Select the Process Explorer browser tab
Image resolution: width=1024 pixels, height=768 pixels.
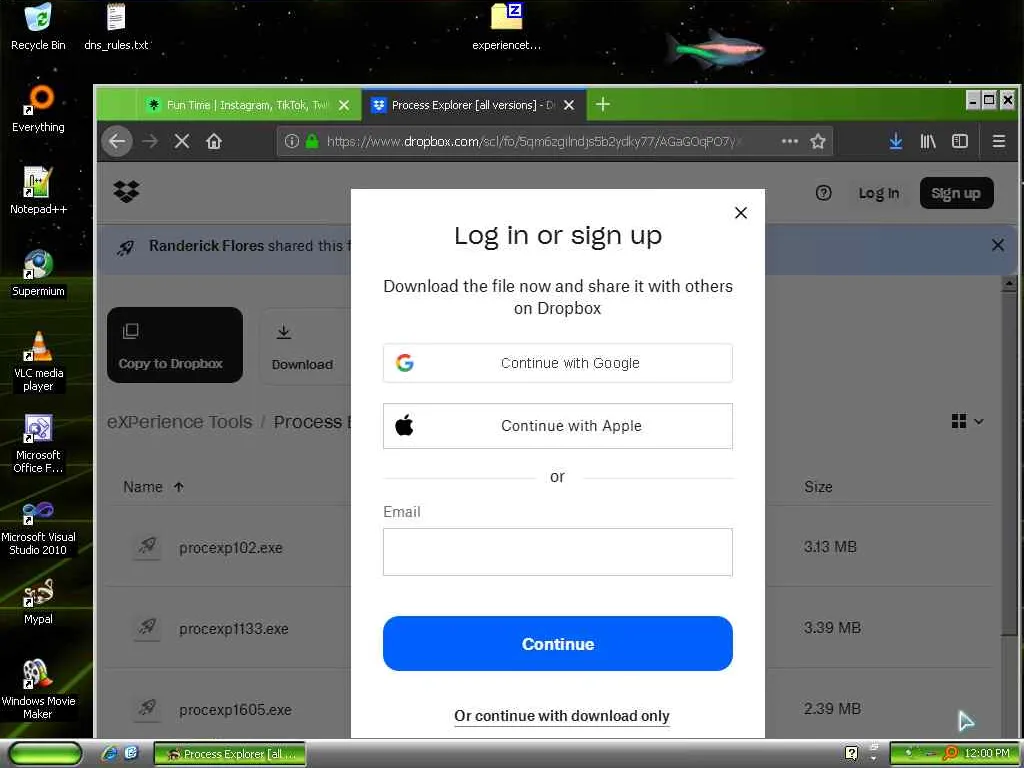pos(463,105)
